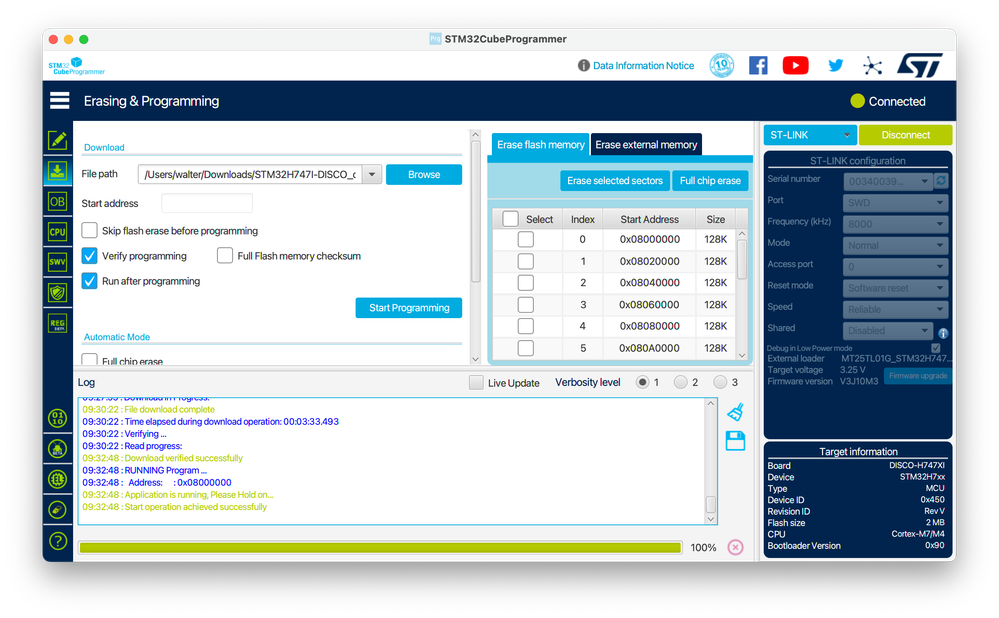Open the hamburger main menu
The width and height of the screenshot is (999, 618).
(59, 101)
